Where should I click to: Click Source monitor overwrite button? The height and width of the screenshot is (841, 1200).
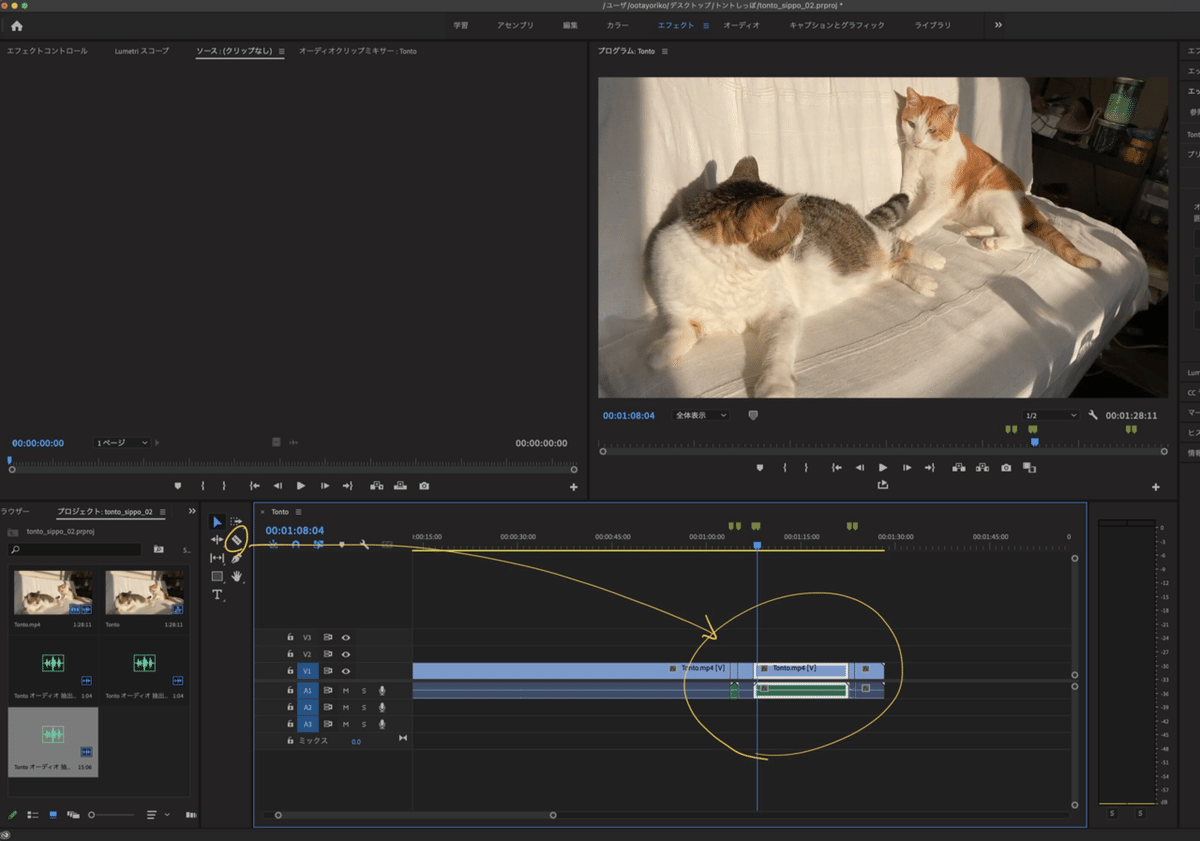click(400, 485)
